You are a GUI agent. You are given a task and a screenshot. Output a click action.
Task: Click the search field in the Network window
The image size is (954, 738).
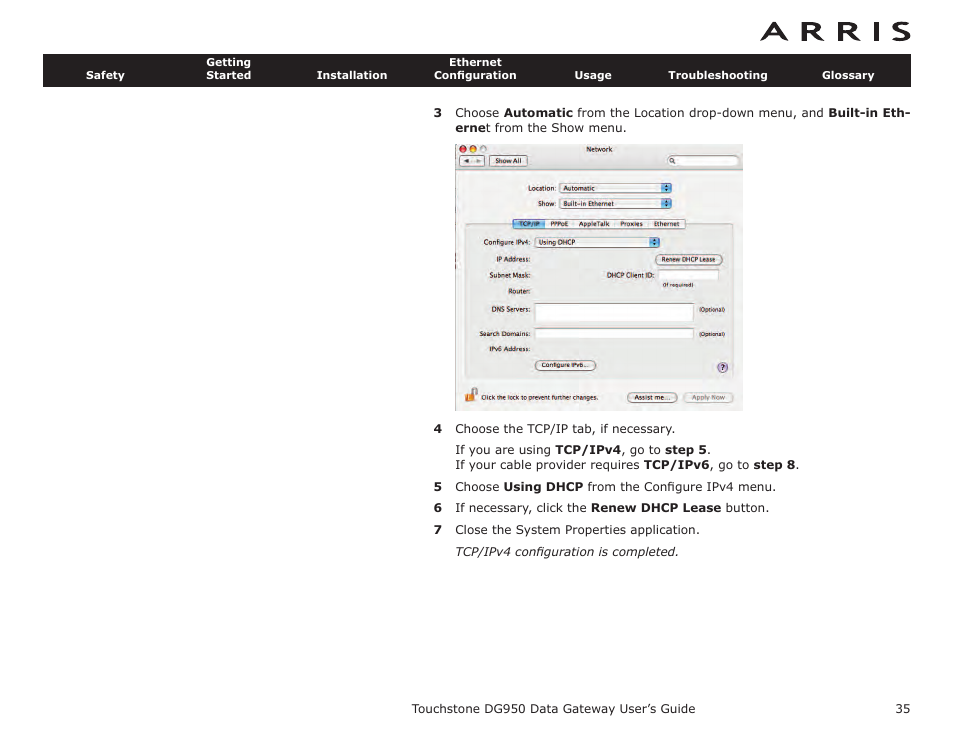703,161
